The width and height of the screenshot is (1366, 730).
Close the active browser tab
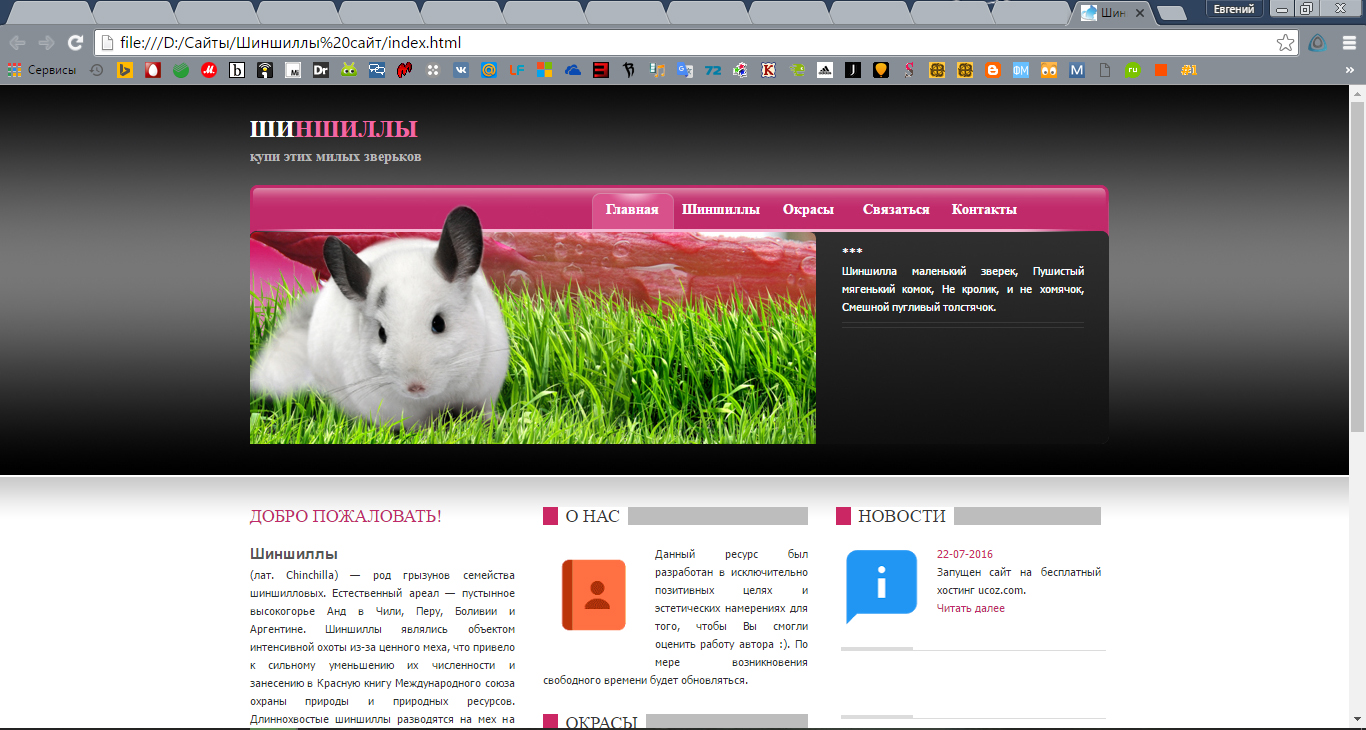[x=1140, y=14]
